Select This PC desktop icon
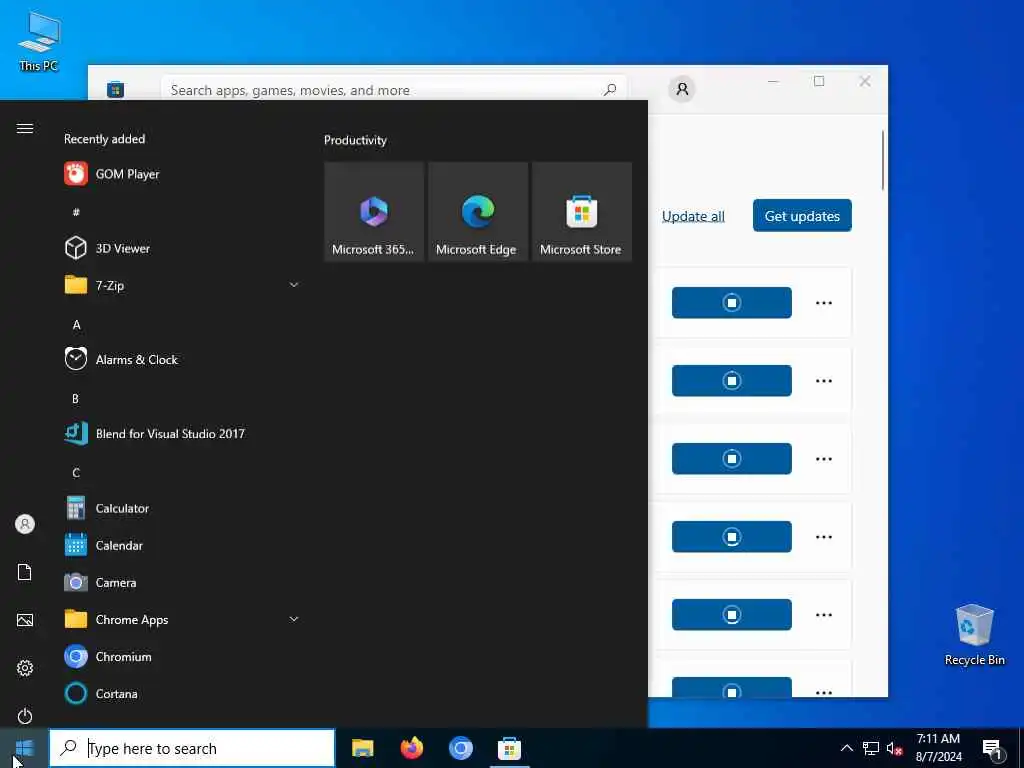Screen dimensions: 1024x768 tap(39, 40)
